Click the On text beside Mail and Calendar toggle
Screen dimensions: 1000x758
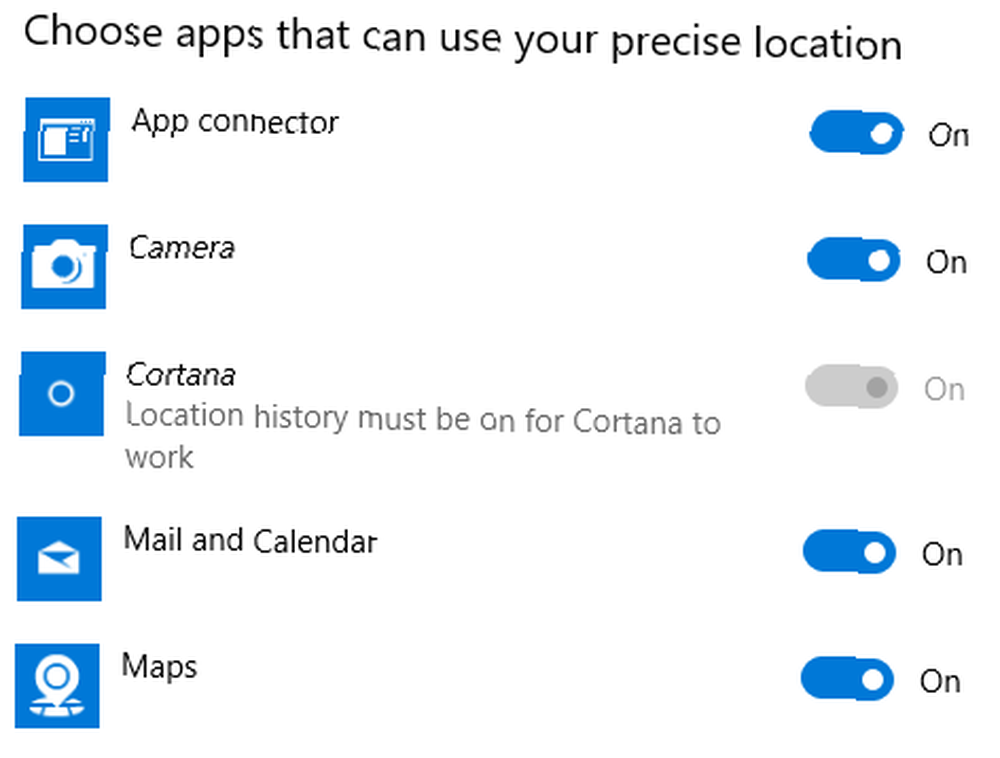tap(943, 554)
